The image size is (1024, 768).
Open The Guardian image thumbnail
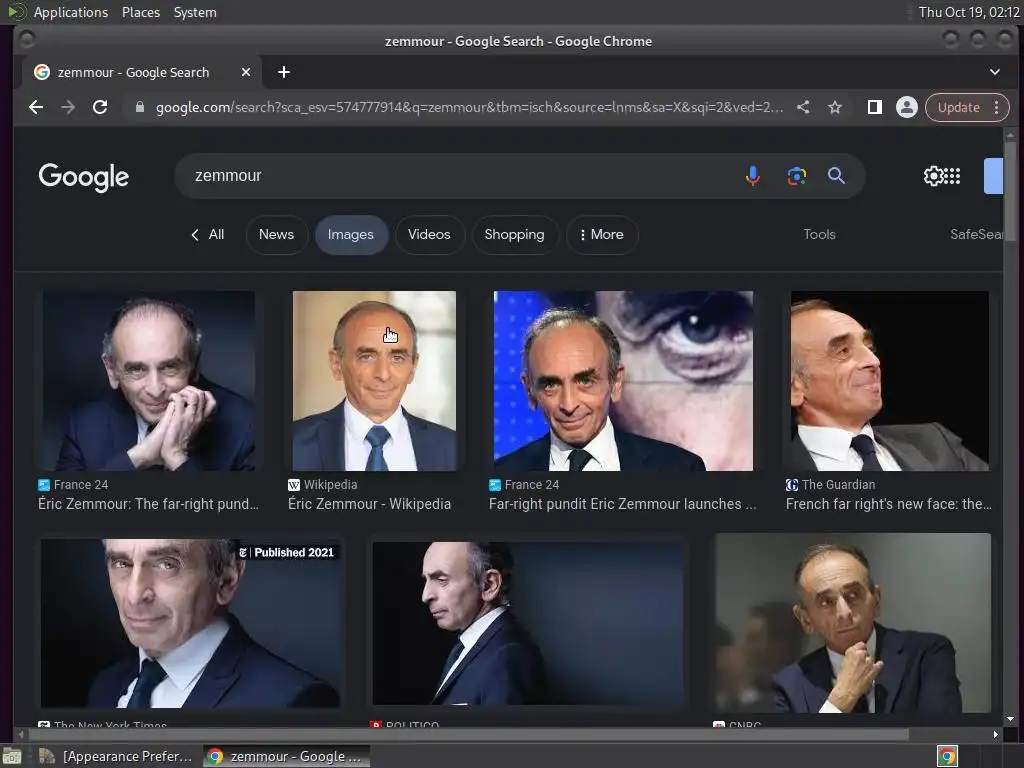pyautogui.click(x=889, y=381)
